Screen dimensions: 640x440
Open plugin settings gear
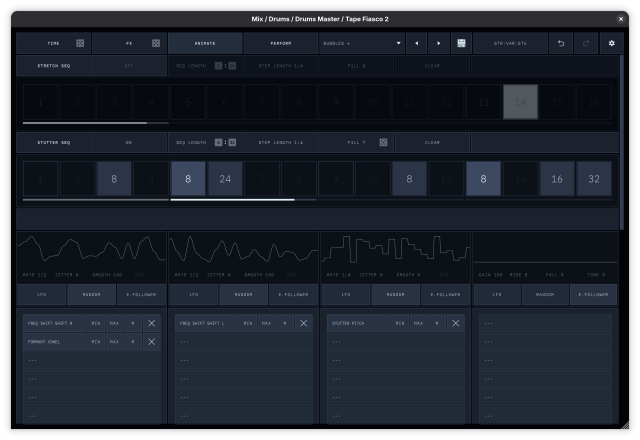pos(611,43)
